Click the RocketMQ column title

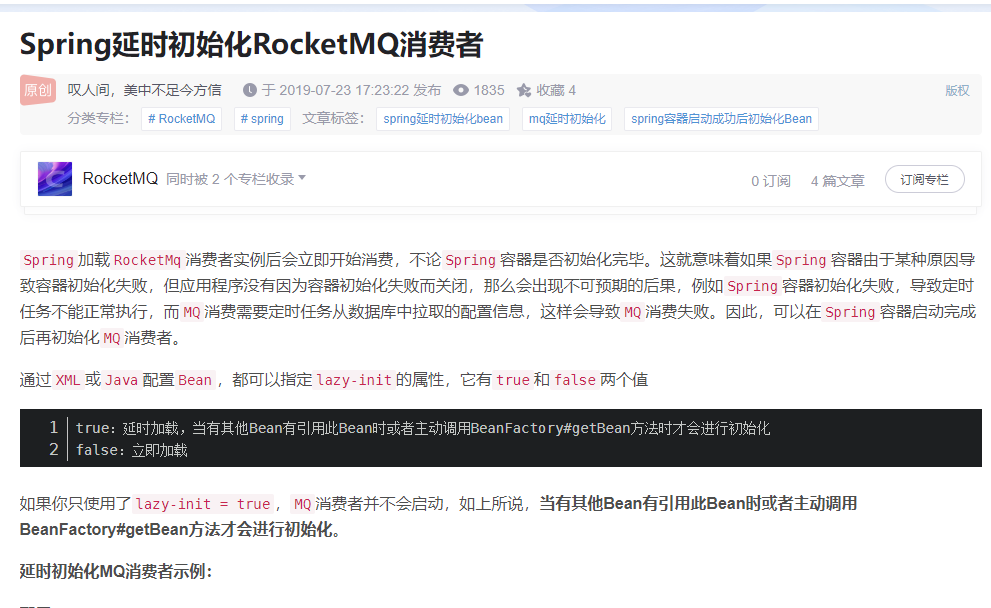[x=120, y=179]
